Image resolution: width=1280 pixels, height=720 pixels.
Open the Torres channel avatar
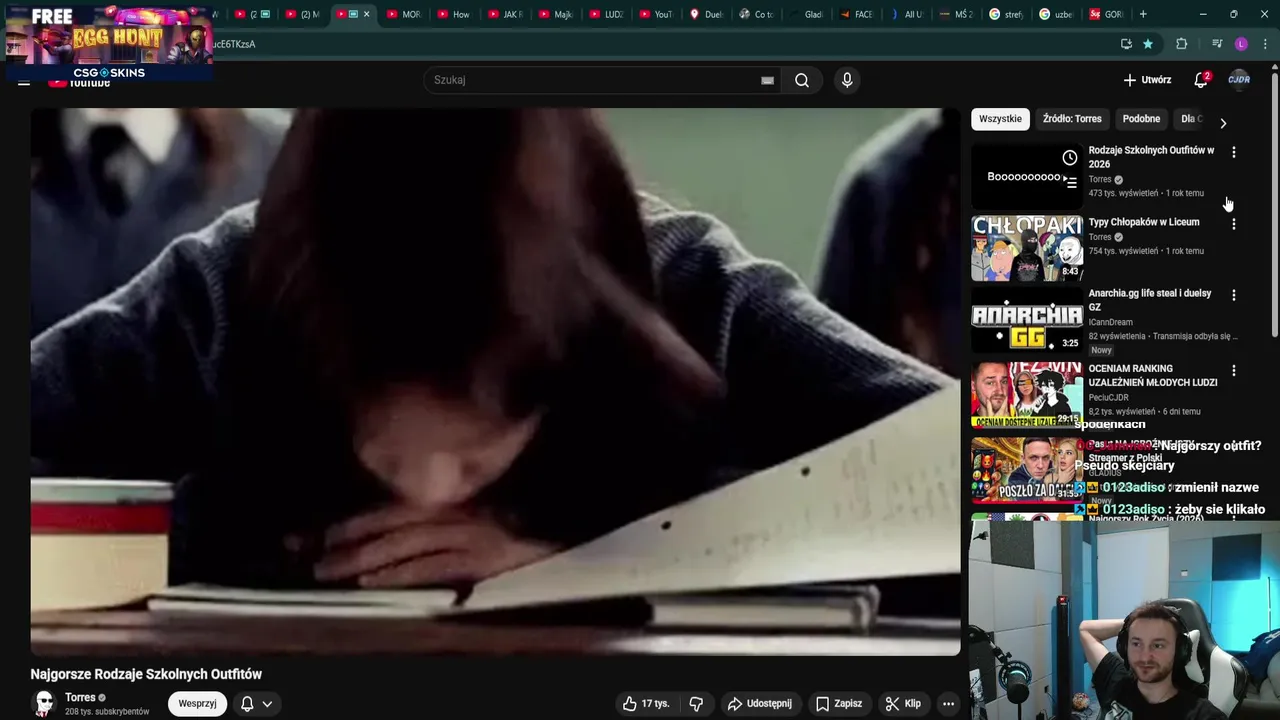(x=43, y=704)
